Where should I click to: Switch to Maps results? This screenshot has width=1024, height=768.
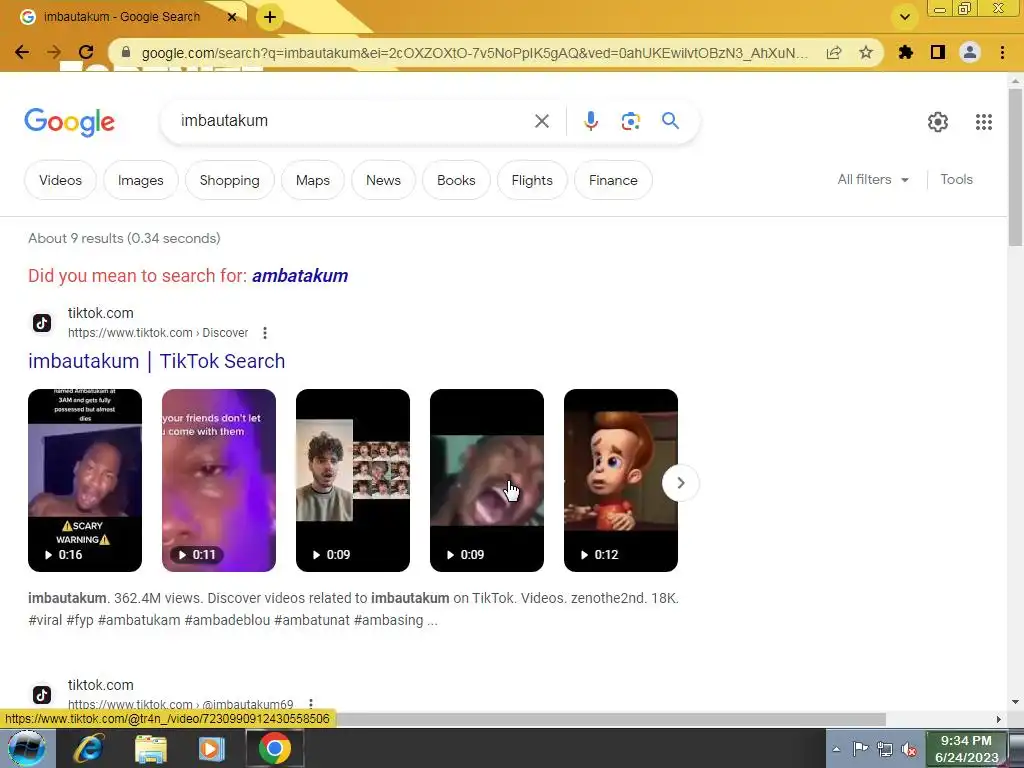[313, 180]
